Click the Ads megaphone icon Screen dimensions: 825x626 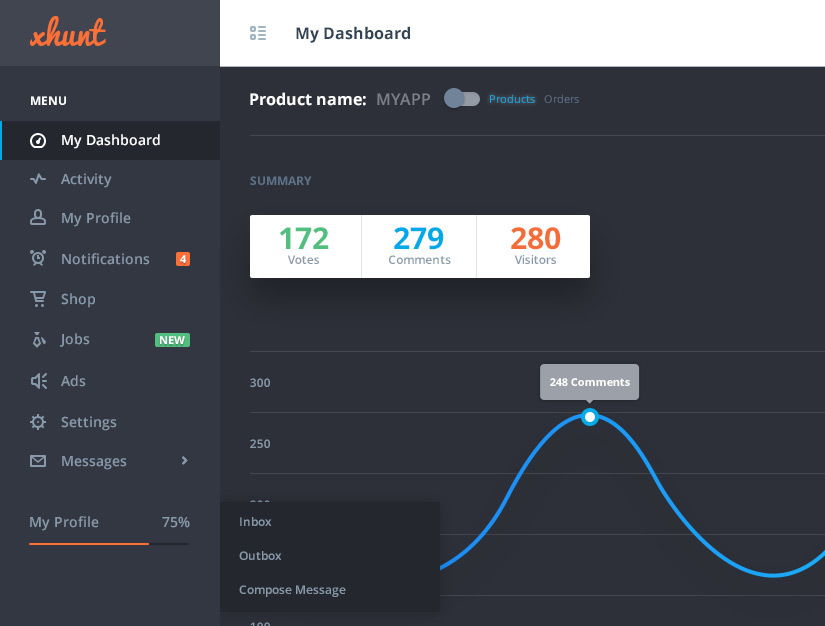coord(38,381)
